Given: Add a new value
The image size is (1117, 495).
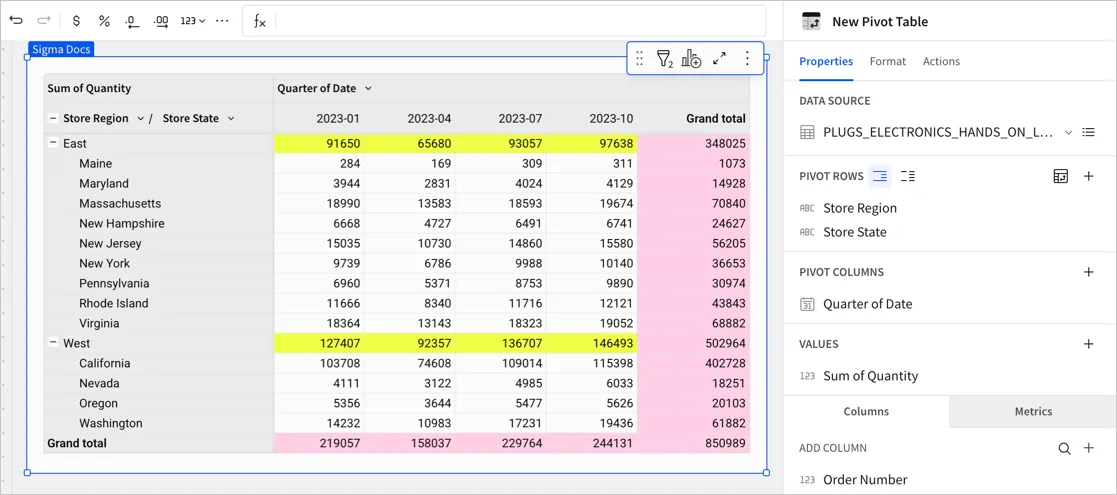Looking at the screenshot, I should pyautogui.click(x=1089, y=344).
